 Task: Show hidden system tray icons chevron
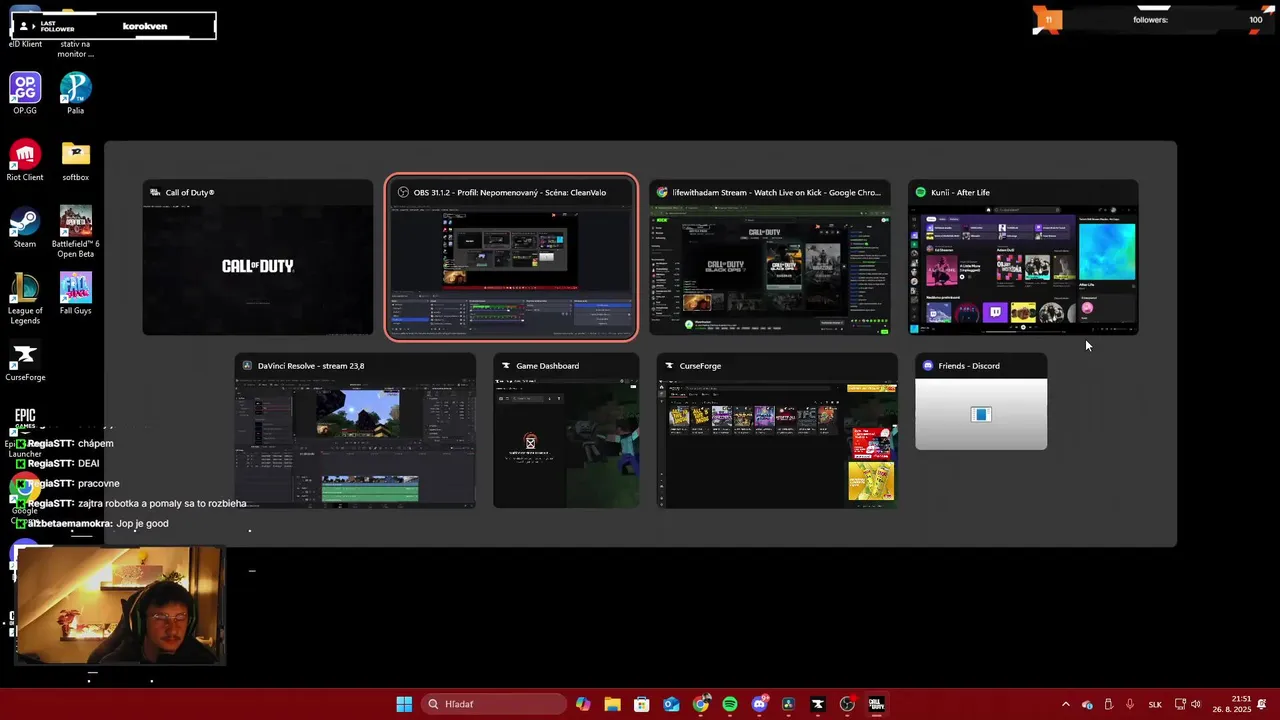pos(1065,704)
